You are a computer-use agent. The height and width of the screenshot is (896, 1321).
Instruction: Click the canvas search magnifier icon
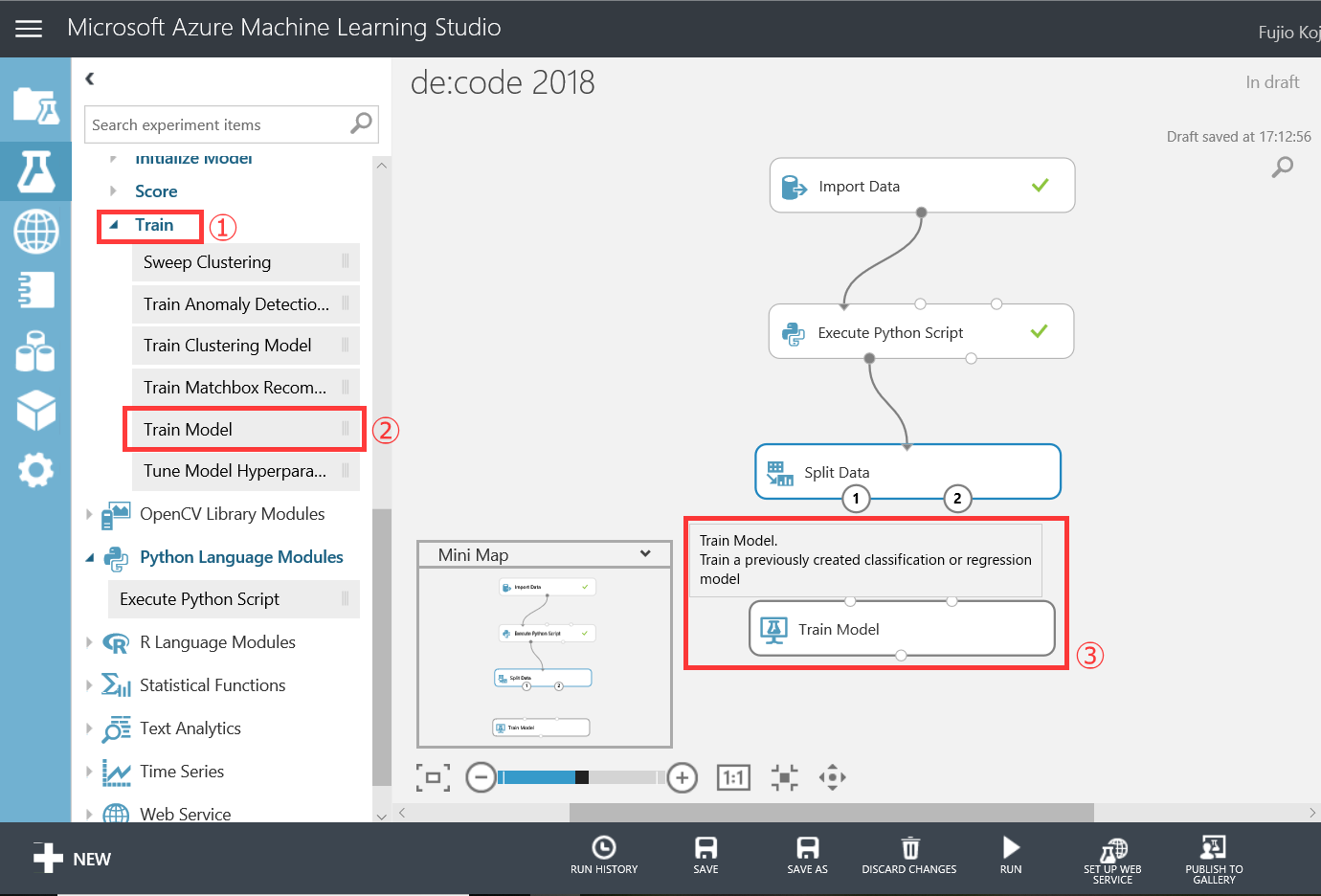pyautogui.click(x=1282, y=168)
